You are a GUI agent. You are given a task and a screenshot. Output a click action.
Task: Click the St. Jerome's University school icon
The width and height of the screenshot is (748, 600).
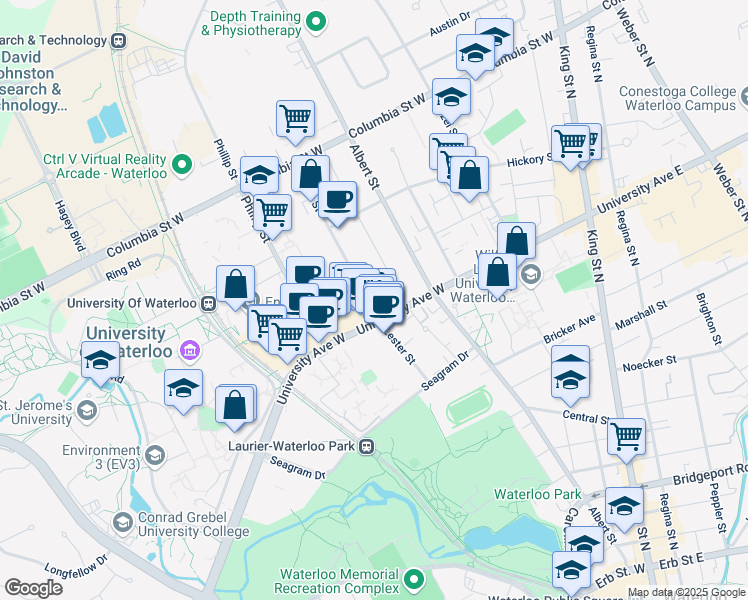(87, 412)
